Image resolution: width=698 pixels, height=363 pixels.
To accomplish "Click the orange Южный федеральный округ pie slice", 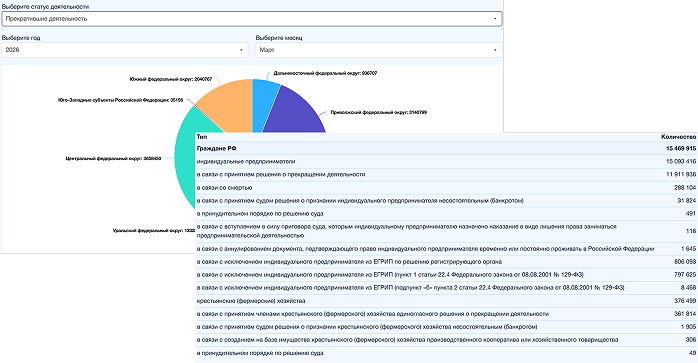I will (x=229, y=106).
